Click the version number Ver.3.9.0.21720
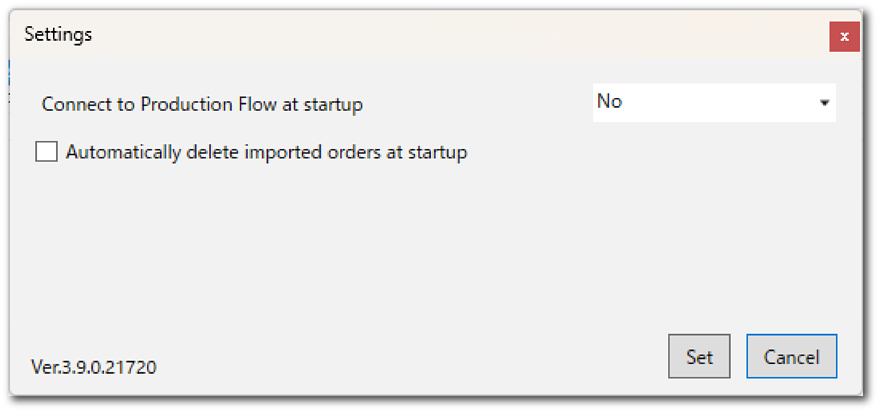This screenshot has width=879, height=412. pyautogui.click(x=94, y=367)
